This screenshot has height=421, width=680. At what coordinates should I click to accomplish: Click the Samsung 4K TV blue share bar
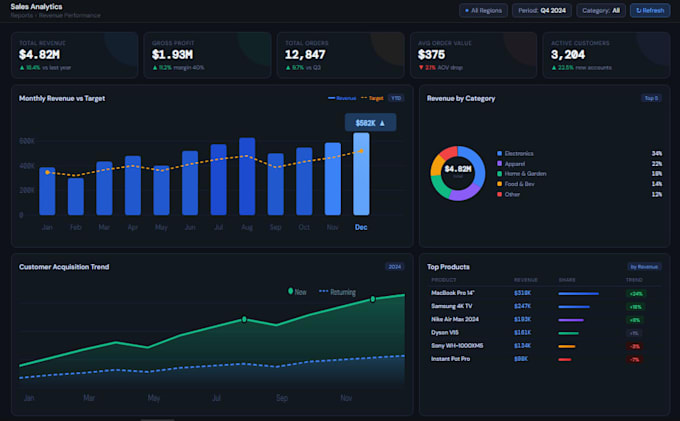[x=574, y=307]
